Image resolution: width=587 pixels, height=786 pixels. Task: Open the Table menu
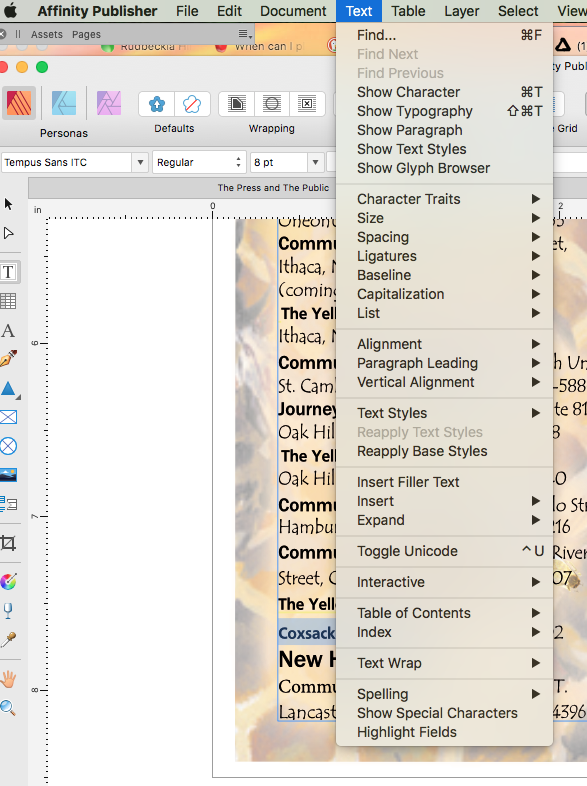[408, 11]
